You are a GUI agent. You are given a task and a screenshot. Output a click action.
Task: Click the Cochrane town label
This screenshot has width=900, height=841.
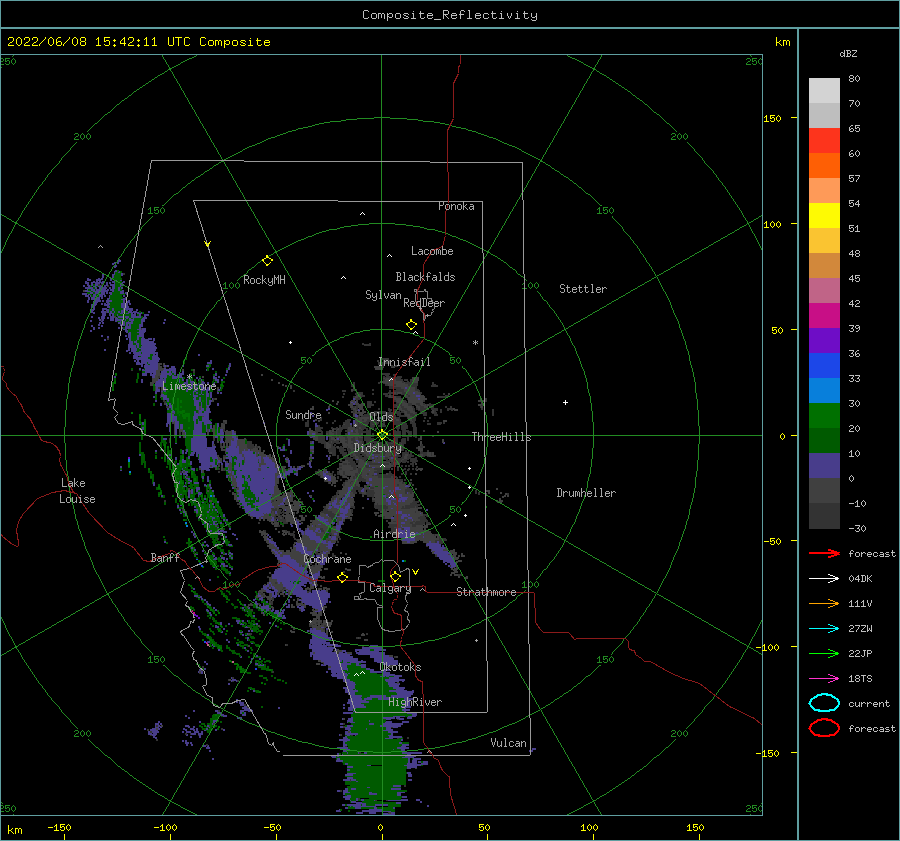click(x=327, y=559)
